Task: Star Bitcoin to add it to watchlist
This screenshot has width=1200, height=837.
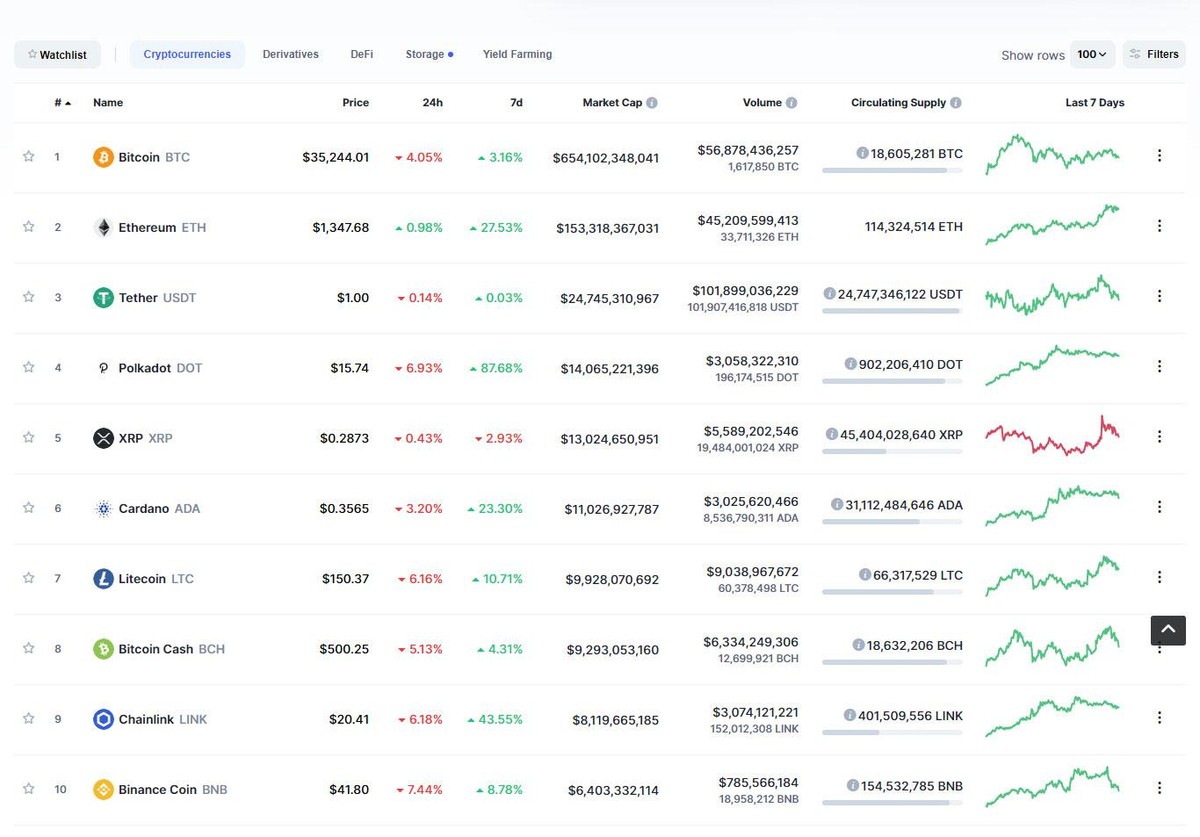Action: pyautogui.click(x=28, y=157)
